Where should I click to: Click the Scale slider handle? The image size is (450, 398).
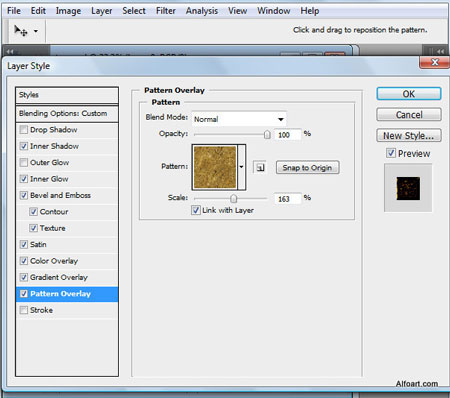coord(234,199)
